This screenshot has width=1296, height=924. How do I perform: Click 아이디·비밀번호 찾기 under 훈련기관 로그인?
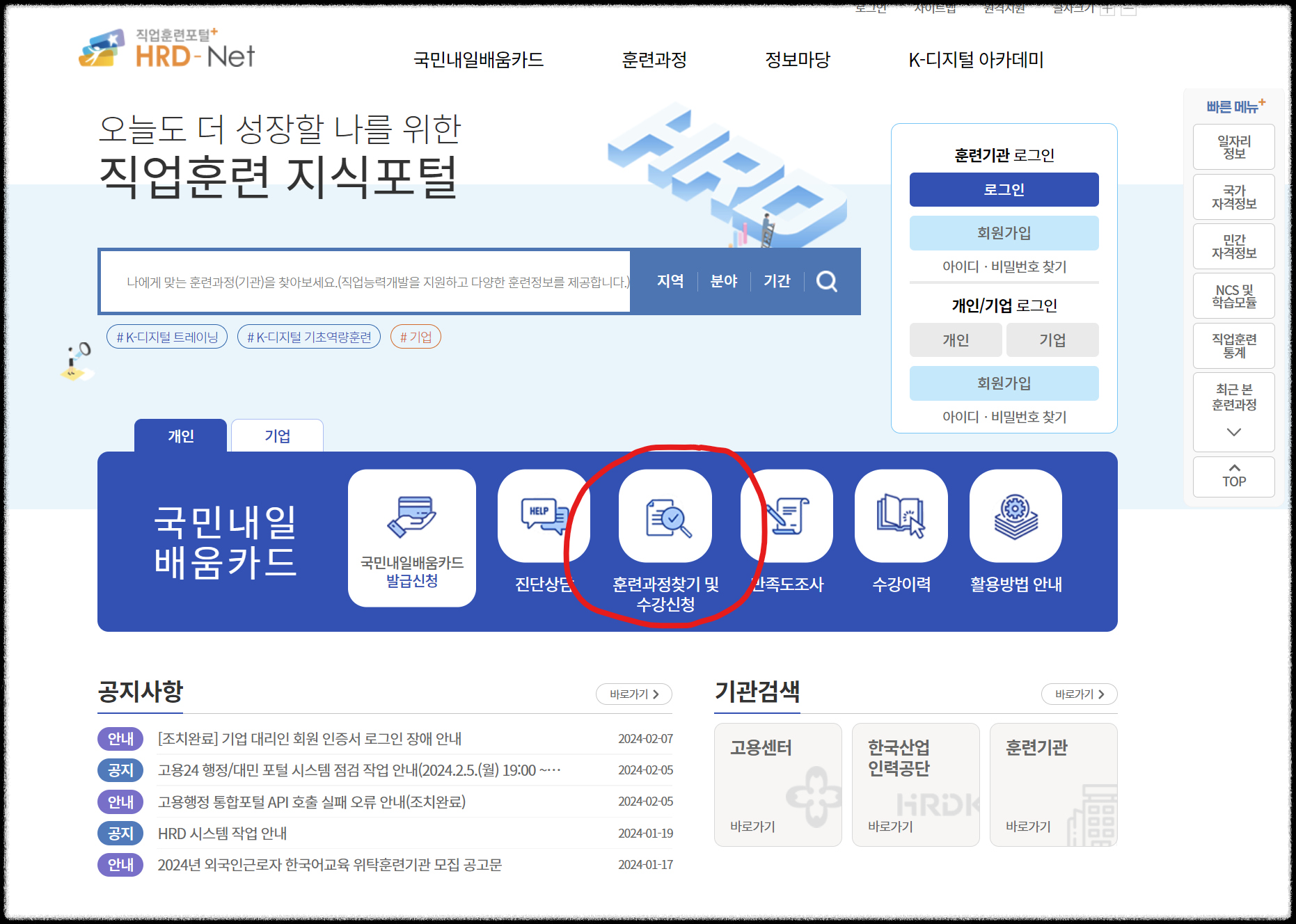click(1004, 266)
